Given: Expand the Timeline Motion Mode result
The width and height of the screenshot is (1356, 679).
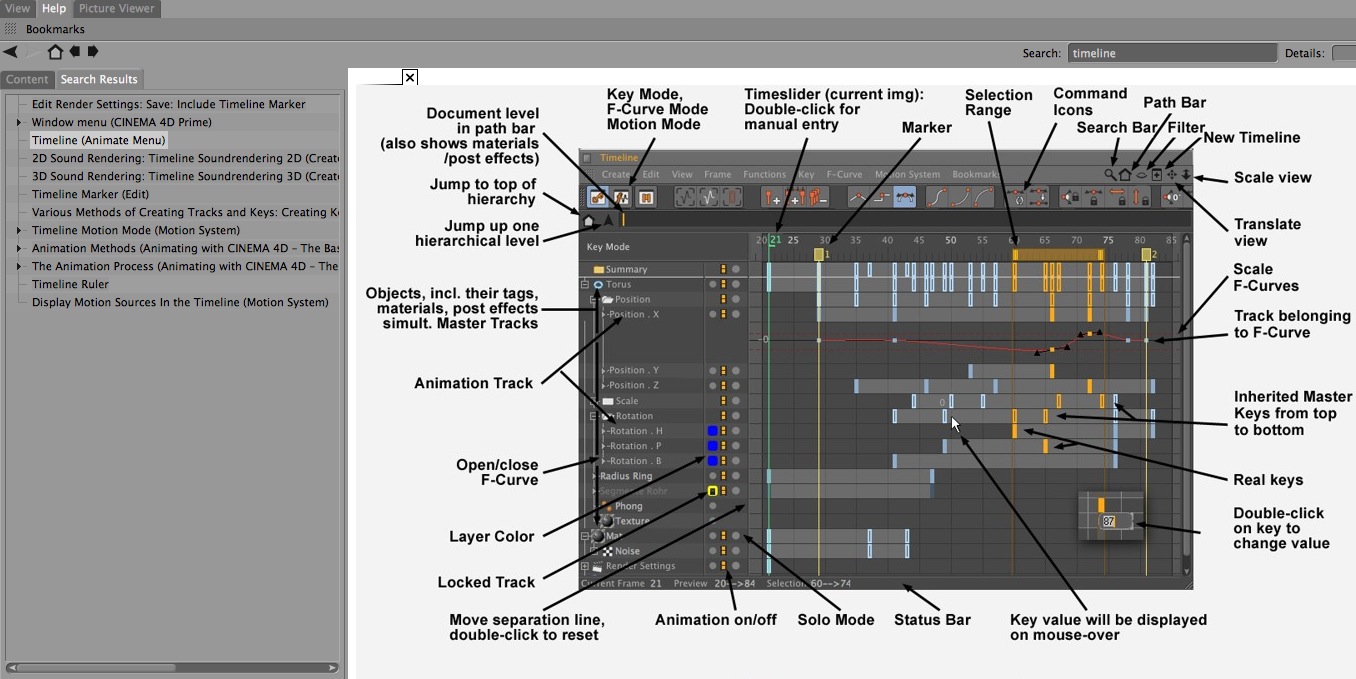Looking at the screenshot, I should pos(18,230).
